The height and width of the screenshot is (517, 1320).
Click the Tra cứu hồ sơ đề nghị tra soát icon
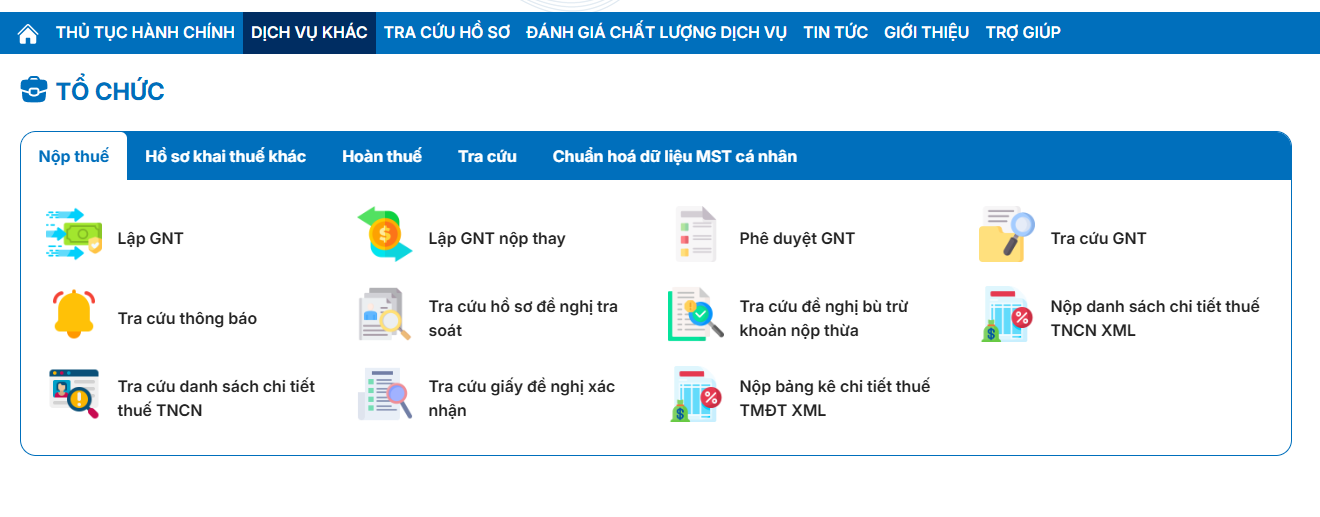[x=385, y=315]
